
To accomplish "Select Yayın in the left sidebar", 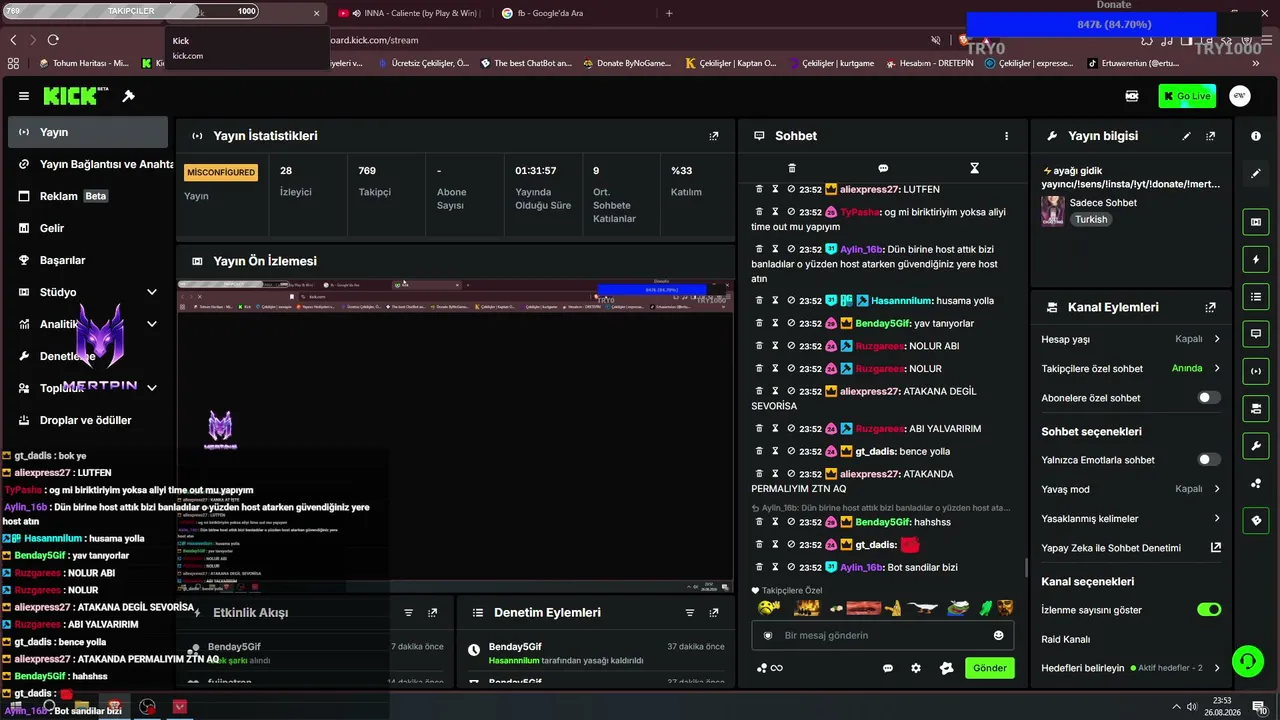I will (88, 132).
